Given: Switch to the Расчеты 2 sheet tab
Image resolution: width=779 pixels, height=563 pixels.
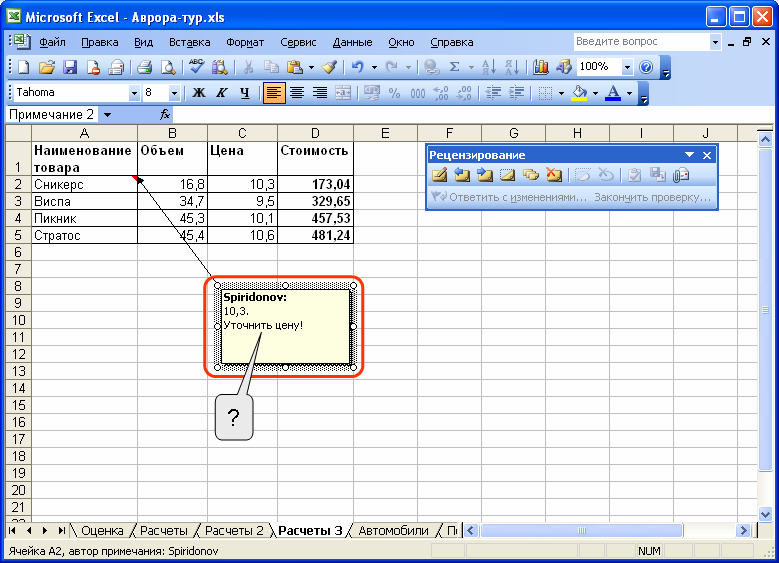Looking at the screenshot, I should point(234,531).
